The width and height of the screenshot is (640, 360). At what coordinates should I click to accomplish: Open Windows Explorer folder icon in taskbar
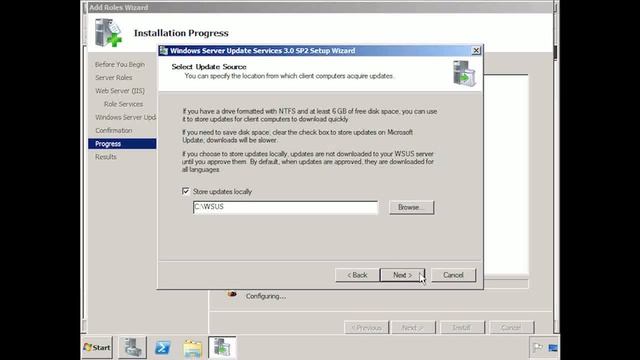point(192,348)
